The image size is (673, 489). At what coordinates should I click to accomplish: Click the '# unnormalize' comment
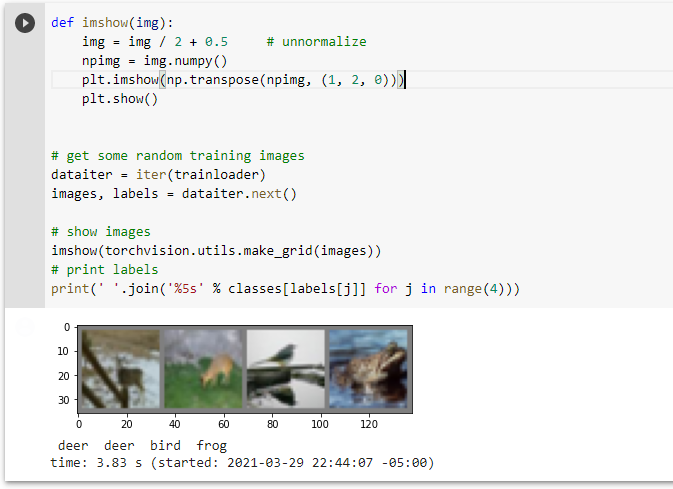pyautogui.click(x=316, y=42)
